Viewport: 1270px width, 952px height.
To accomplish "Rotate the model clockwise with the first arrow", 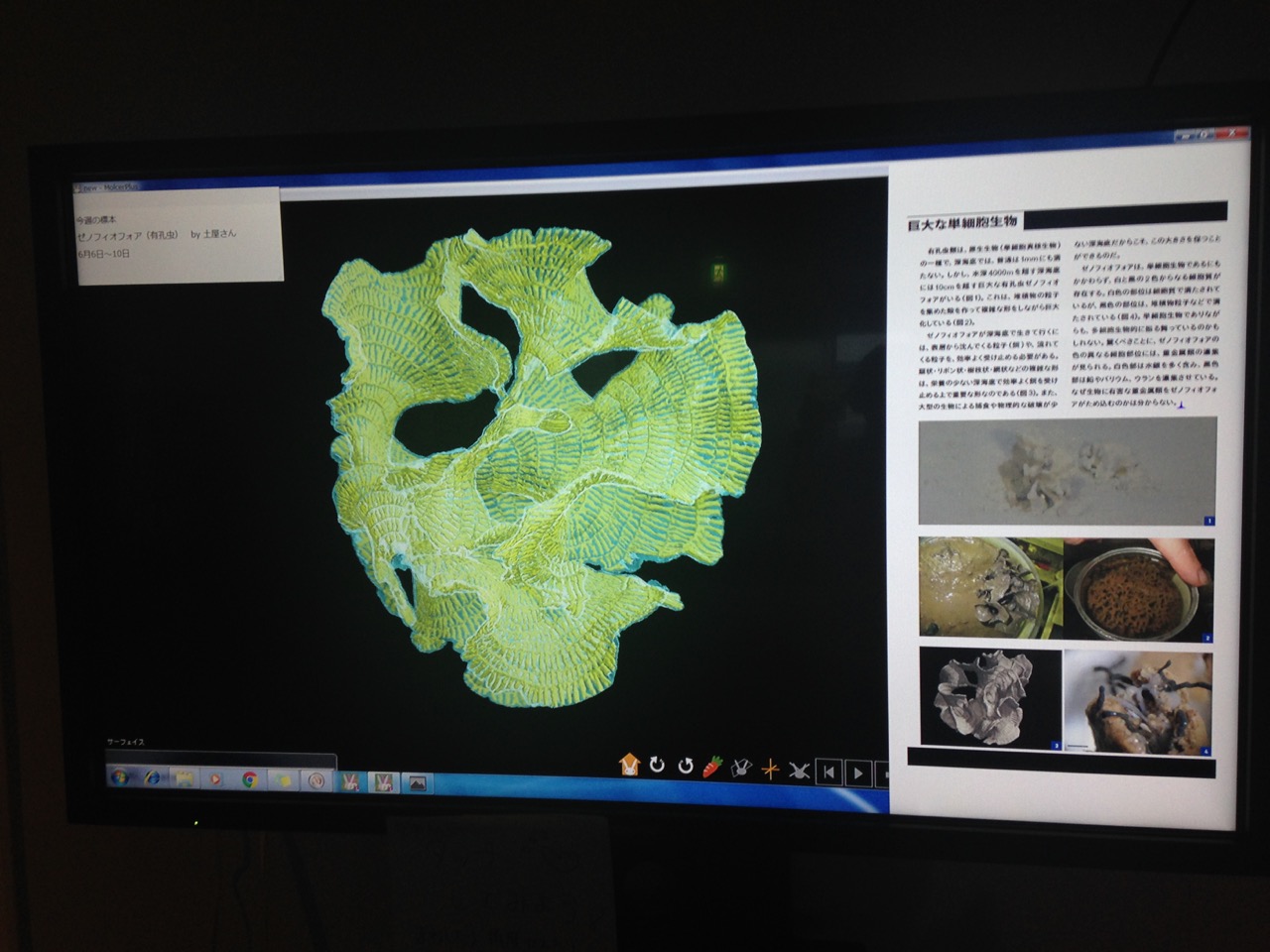I will click(657, 765).
